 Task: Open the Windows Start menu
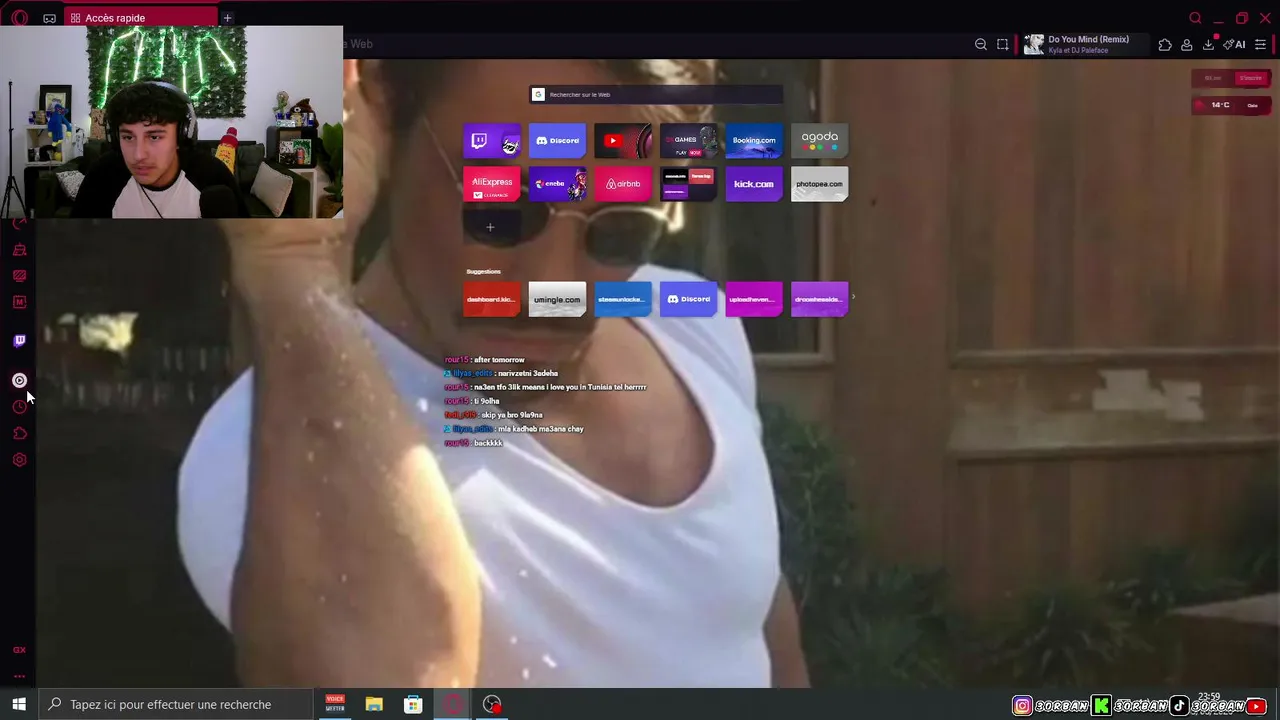coord(19,704)
